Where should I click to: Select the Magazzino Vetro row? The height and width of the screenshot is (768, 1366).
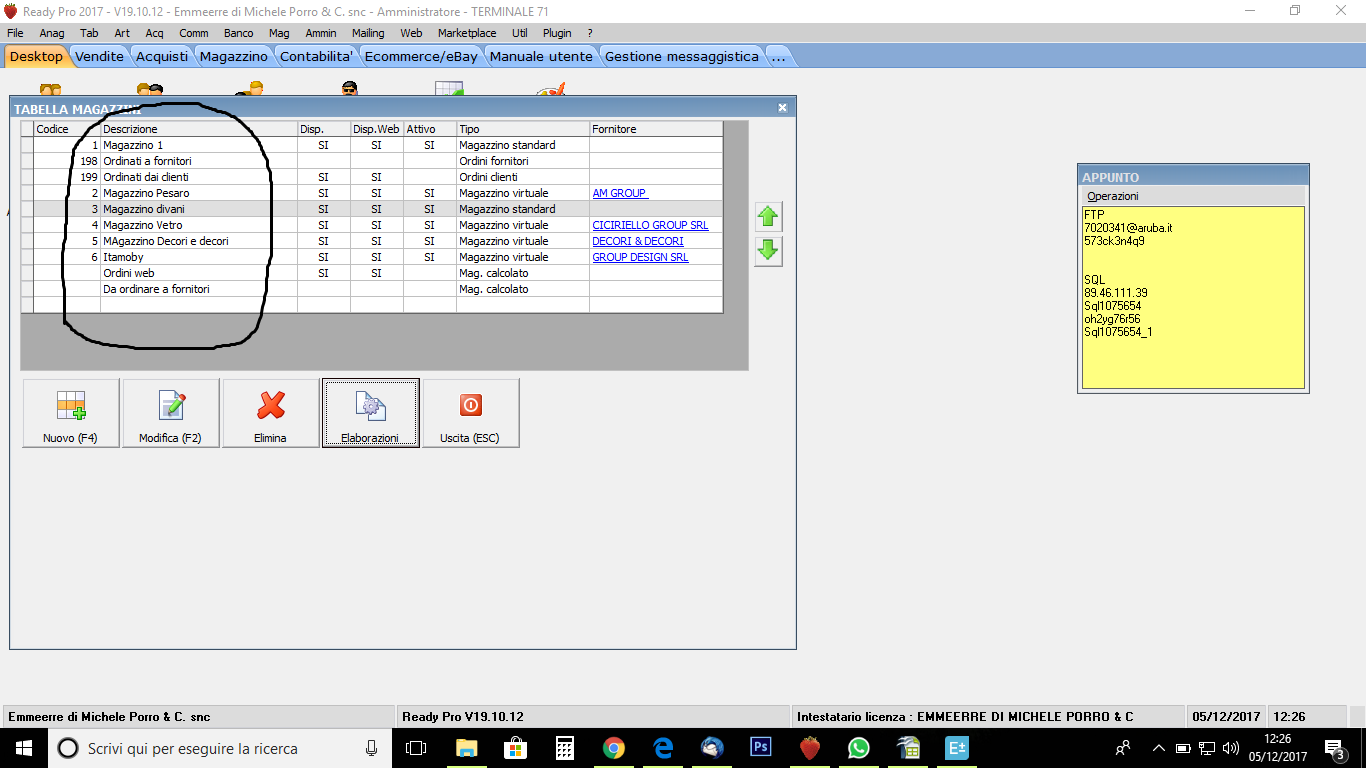(372, 225)
